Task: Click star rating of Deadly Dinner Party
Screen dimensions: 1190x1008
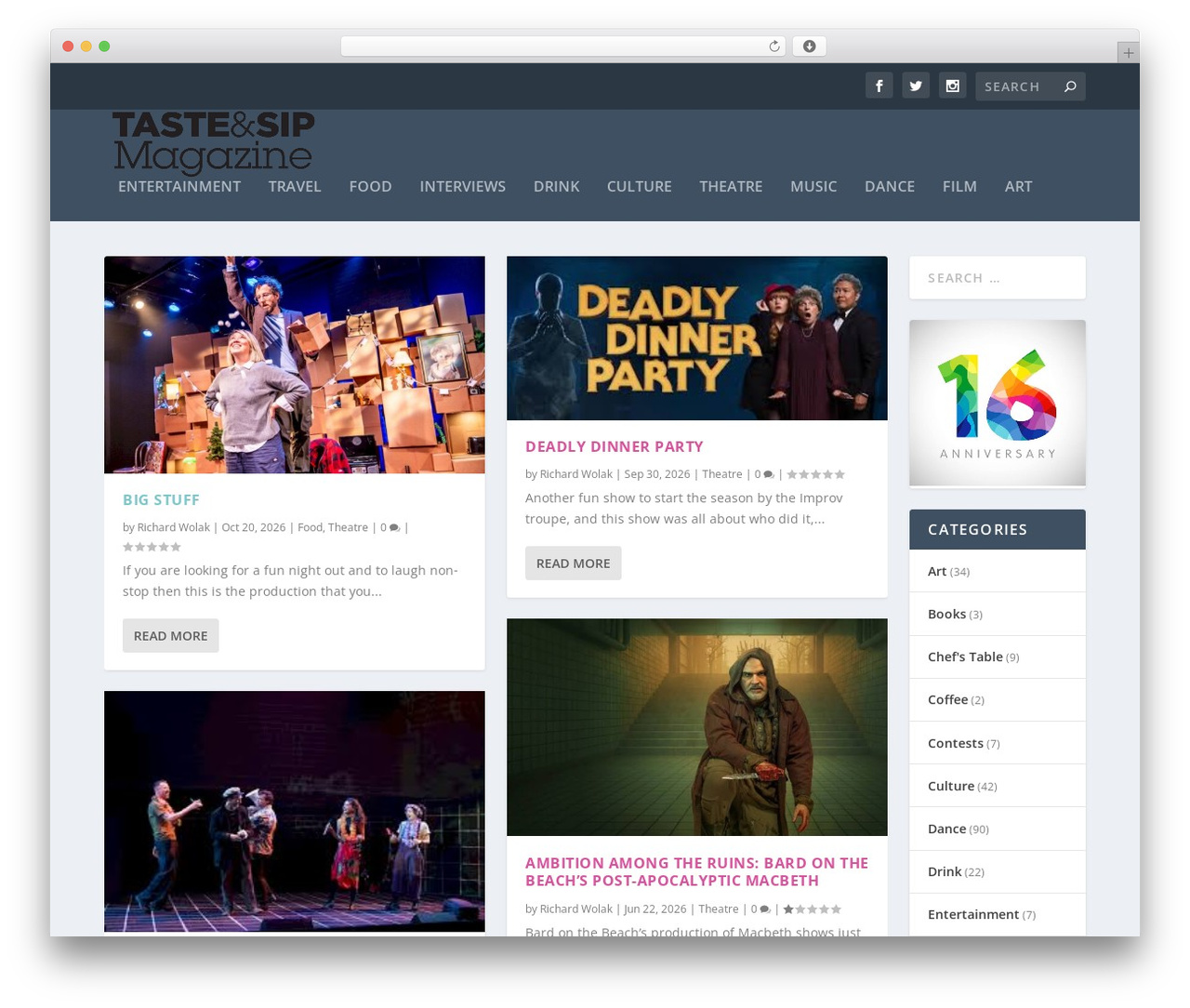Action: pyautogui.click(x=815, y=474)
